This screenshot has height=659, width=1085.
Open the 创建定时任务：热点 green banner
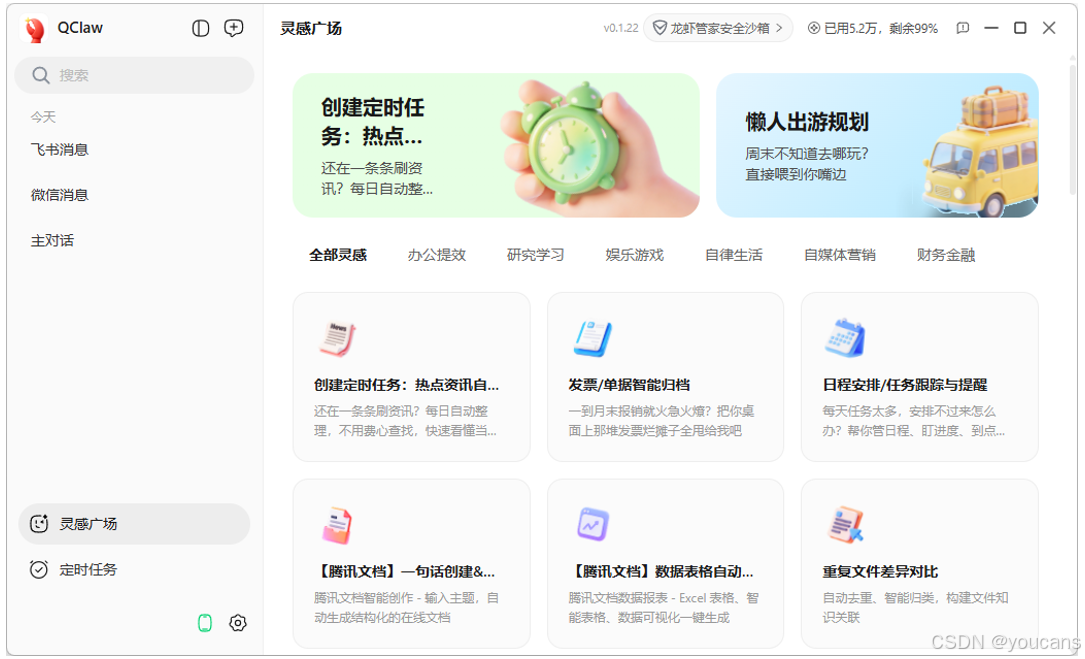pos(496,145)
